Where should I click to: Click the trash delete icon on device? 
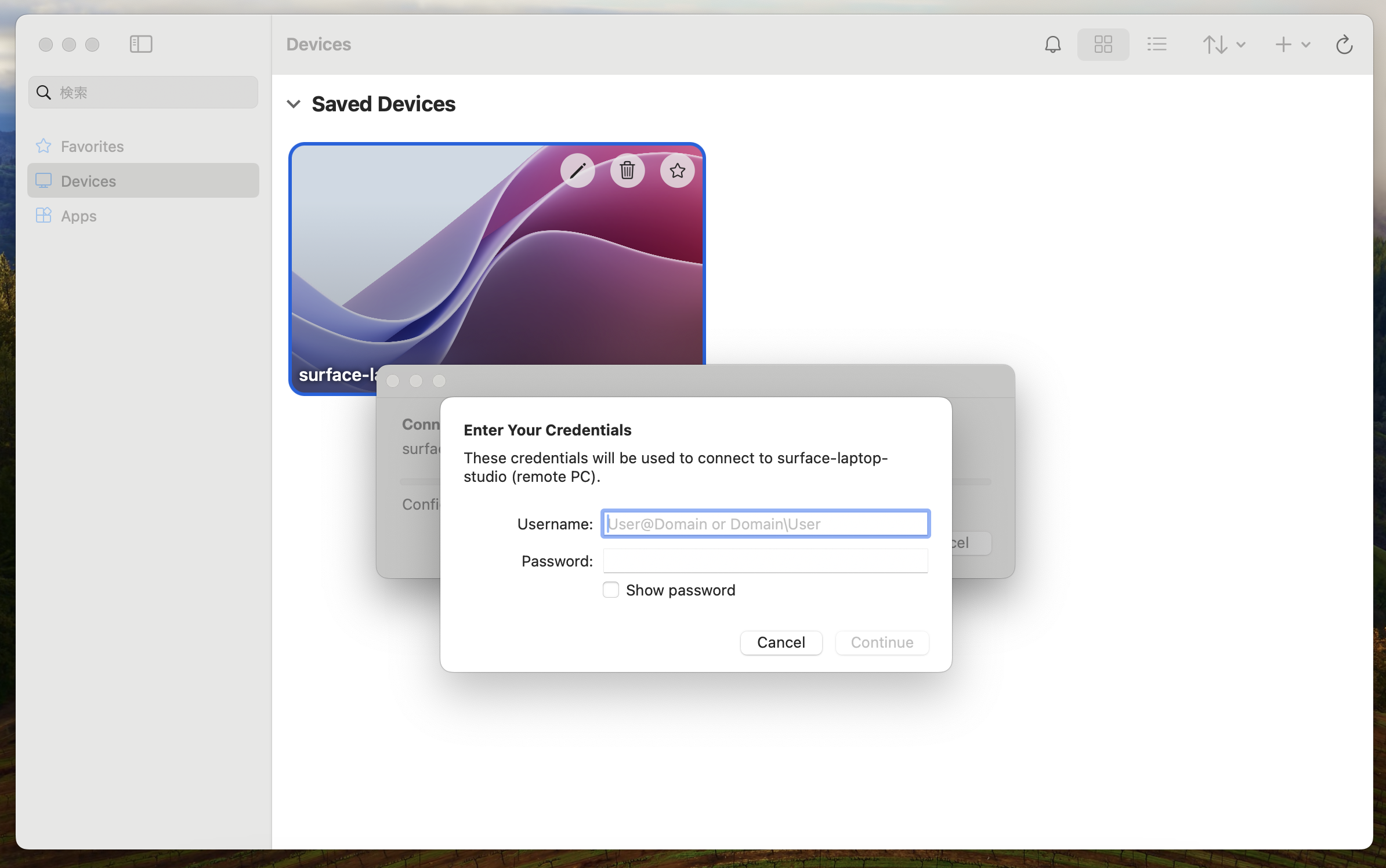coord(627,170)
